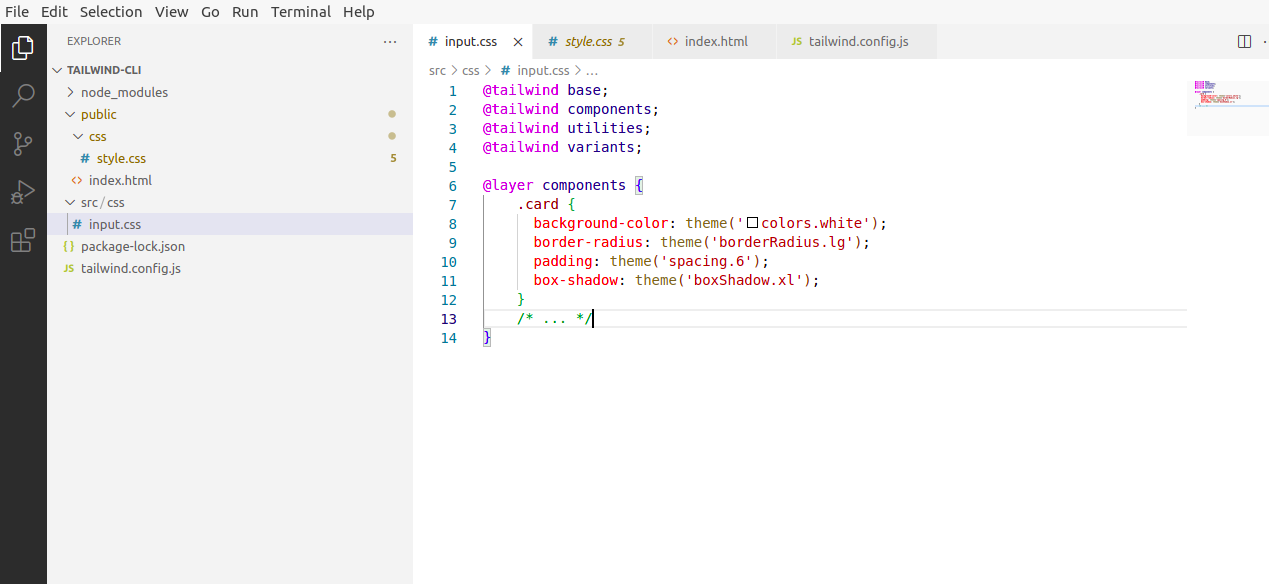Close the input.css editor tab
The height and width of the screenshot is (584, 1269).
pyautogui.click(x=517, y=41)
